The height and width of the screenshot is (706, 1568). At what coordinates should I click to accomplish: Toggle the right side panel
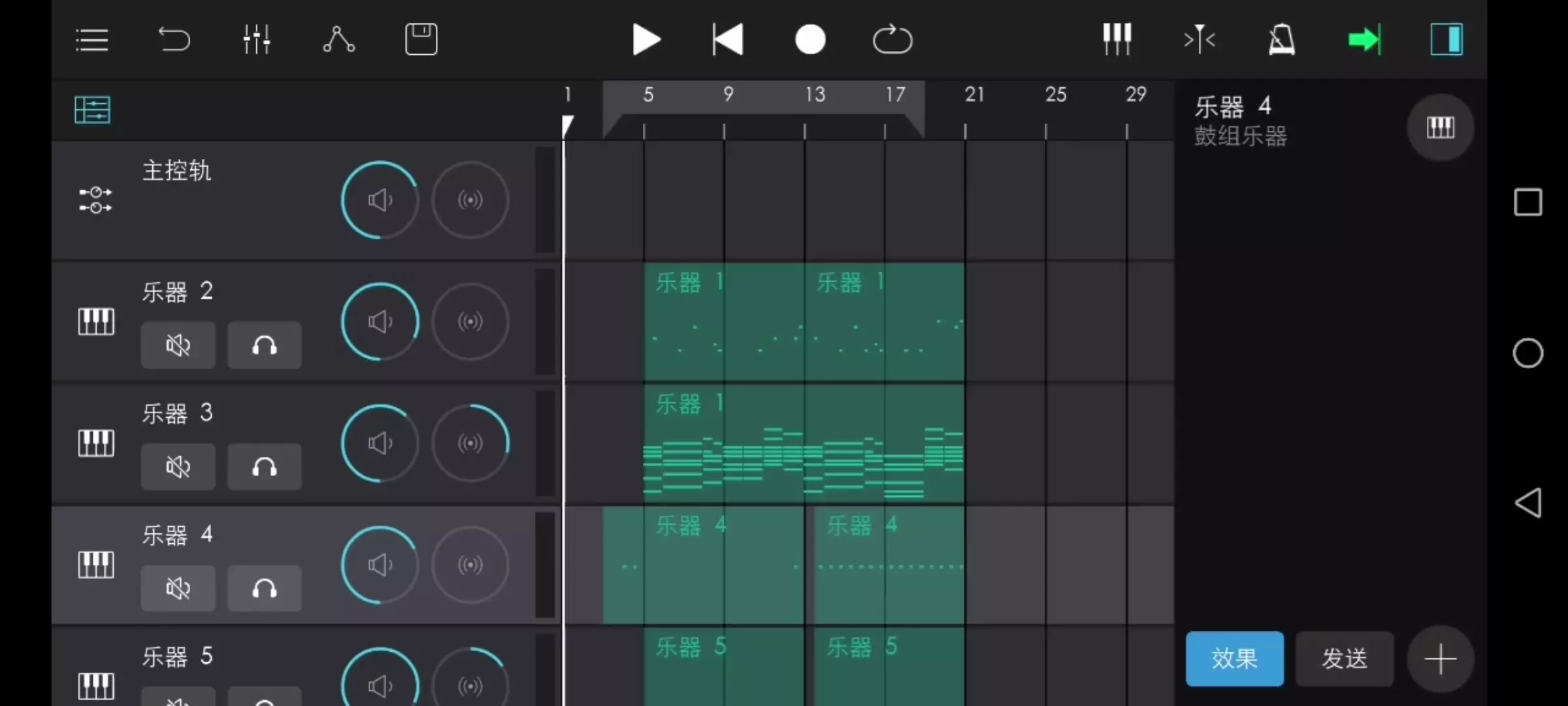pyautogui.click(x=1446, y=40)
